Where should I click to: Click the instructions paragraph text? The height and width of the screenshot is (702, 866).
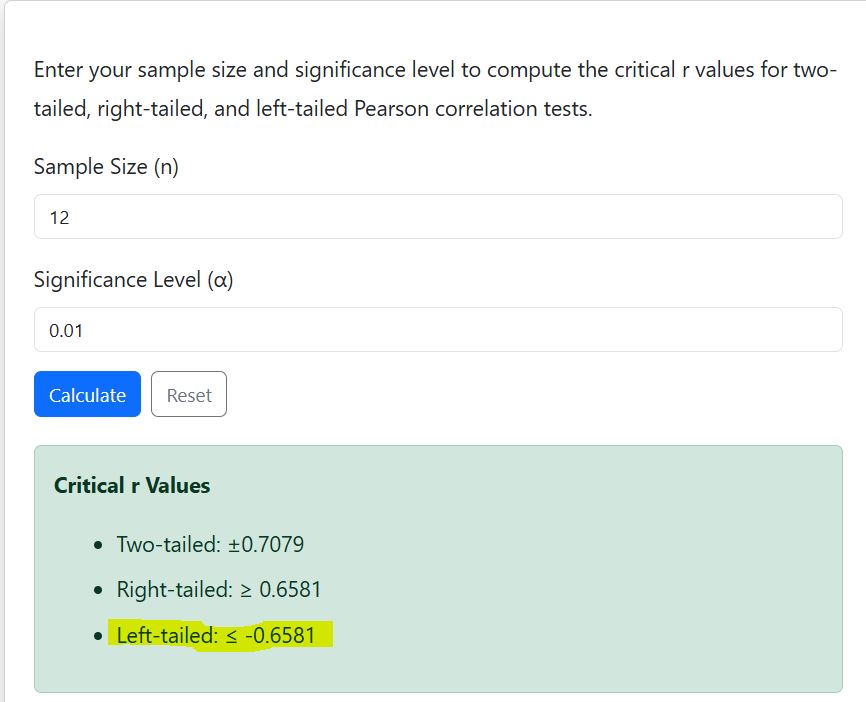coord(400,70)
